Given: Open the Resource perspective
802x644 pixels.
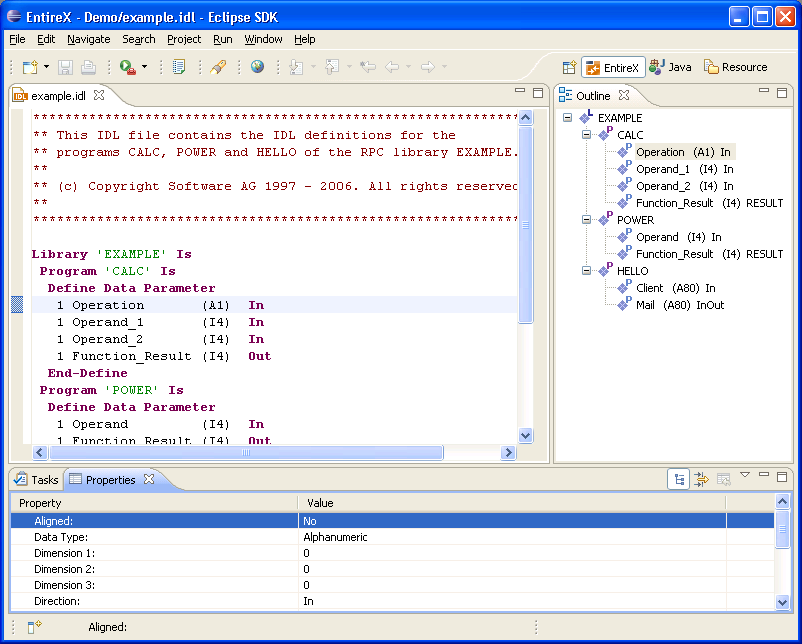Looking at the screenshot, I should pos(736,68).
